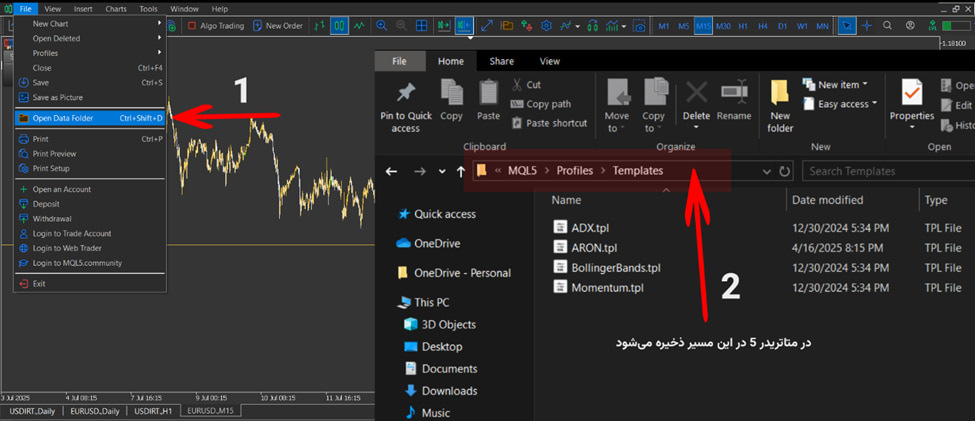Viewport: 975px width, 421px height.
Task: Open the Tools menu
Action: [149, 9]
